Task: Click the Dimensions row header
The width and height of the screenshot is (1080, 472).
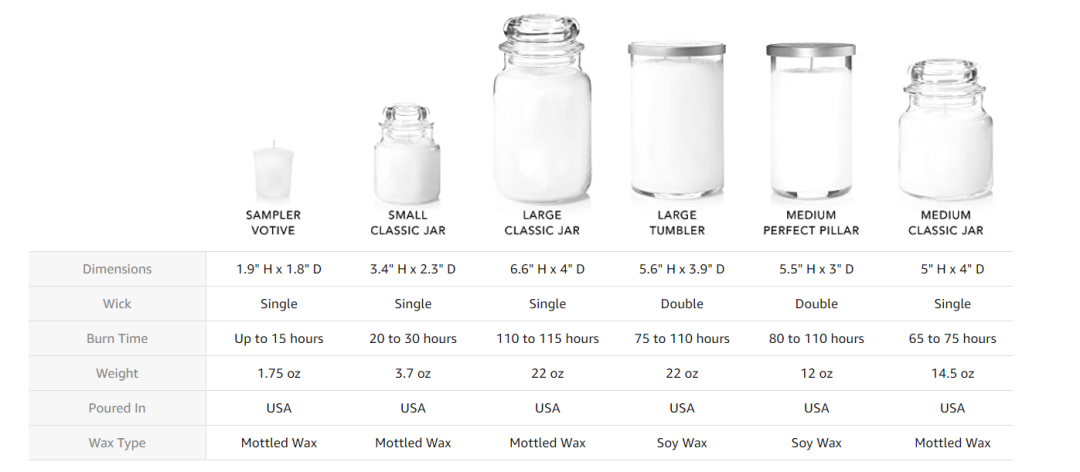Action: point(117,269)
